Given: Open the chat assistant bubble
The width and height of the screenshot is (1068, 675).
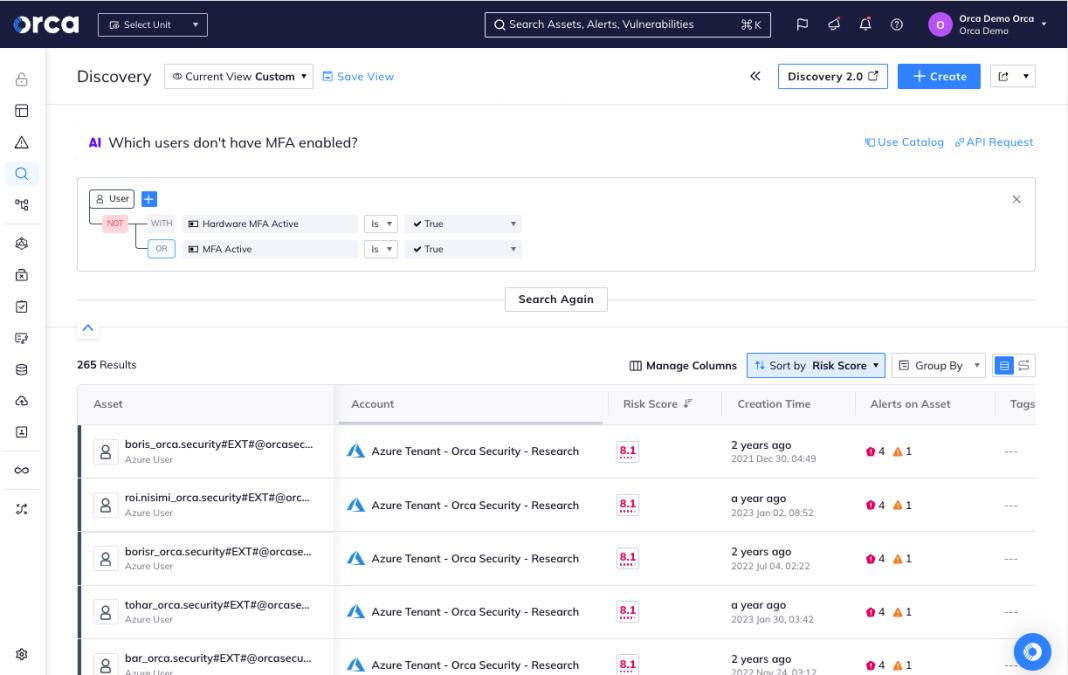Looking at the screenshot, I should click(1032, 652).
